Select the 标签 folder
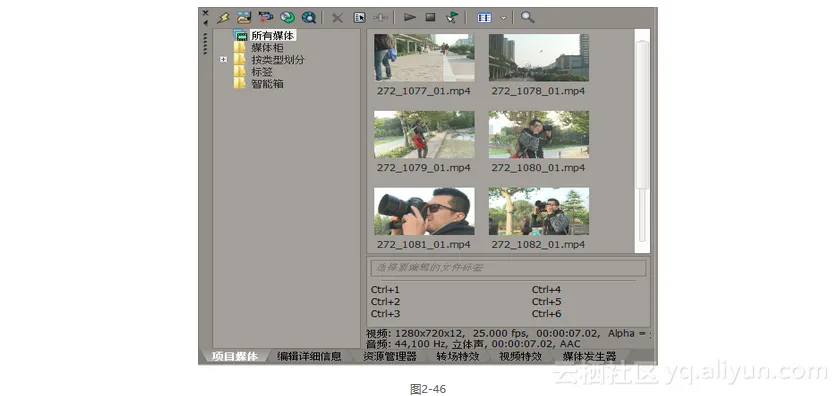 click(x=262, y=72)
